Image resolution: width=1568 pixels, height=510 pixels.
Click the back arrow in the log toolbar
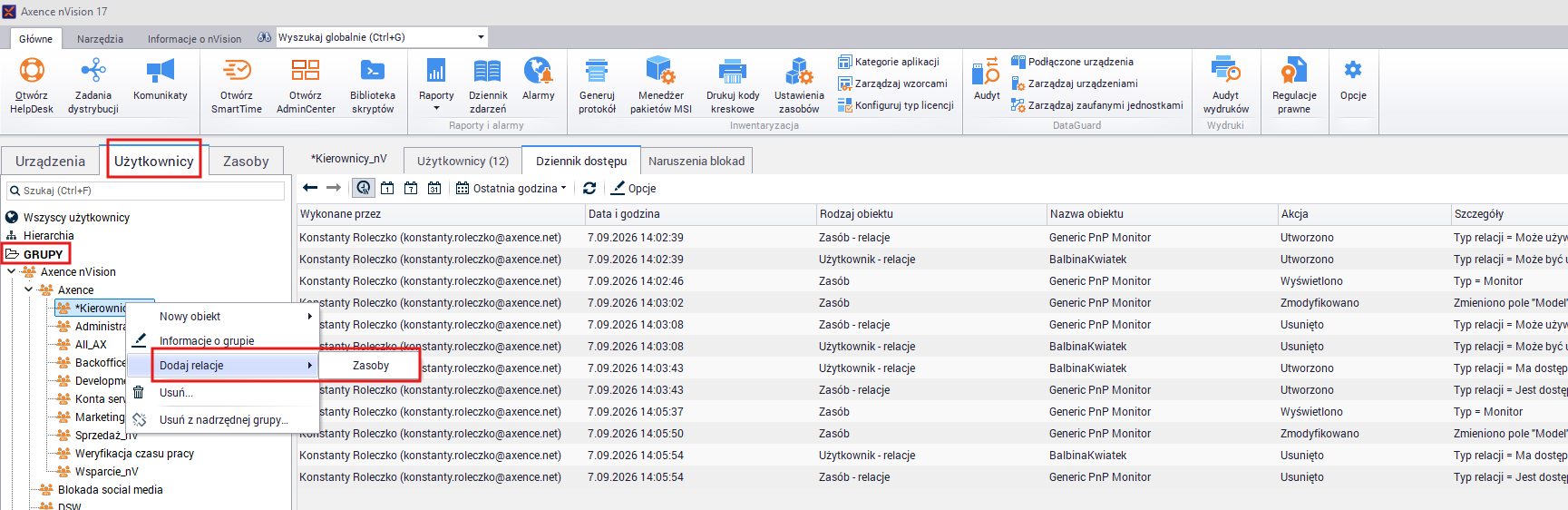[x=310, y=188]
